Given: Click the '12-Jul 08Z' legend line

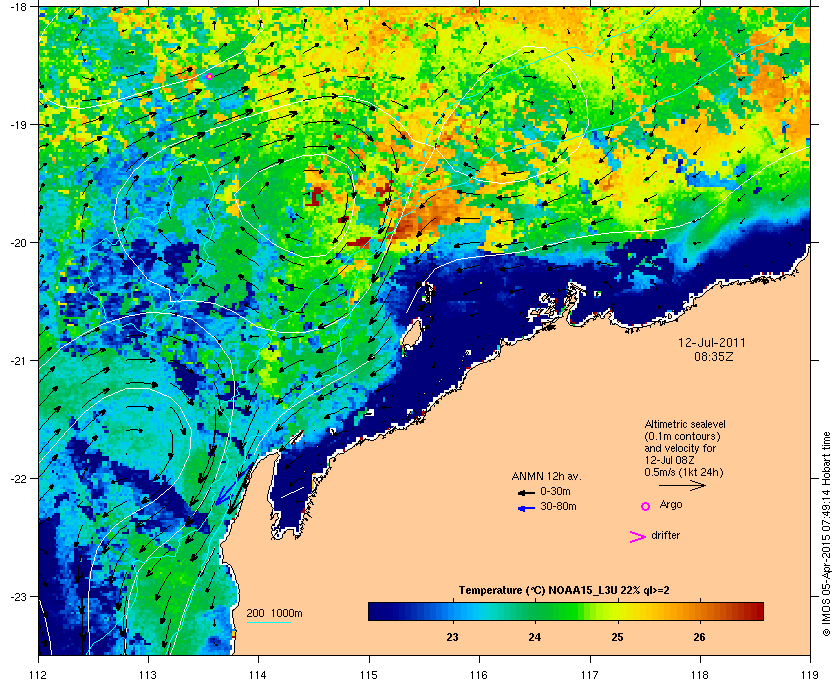Looking at the screenshot, I should click(x=668, y=460).
